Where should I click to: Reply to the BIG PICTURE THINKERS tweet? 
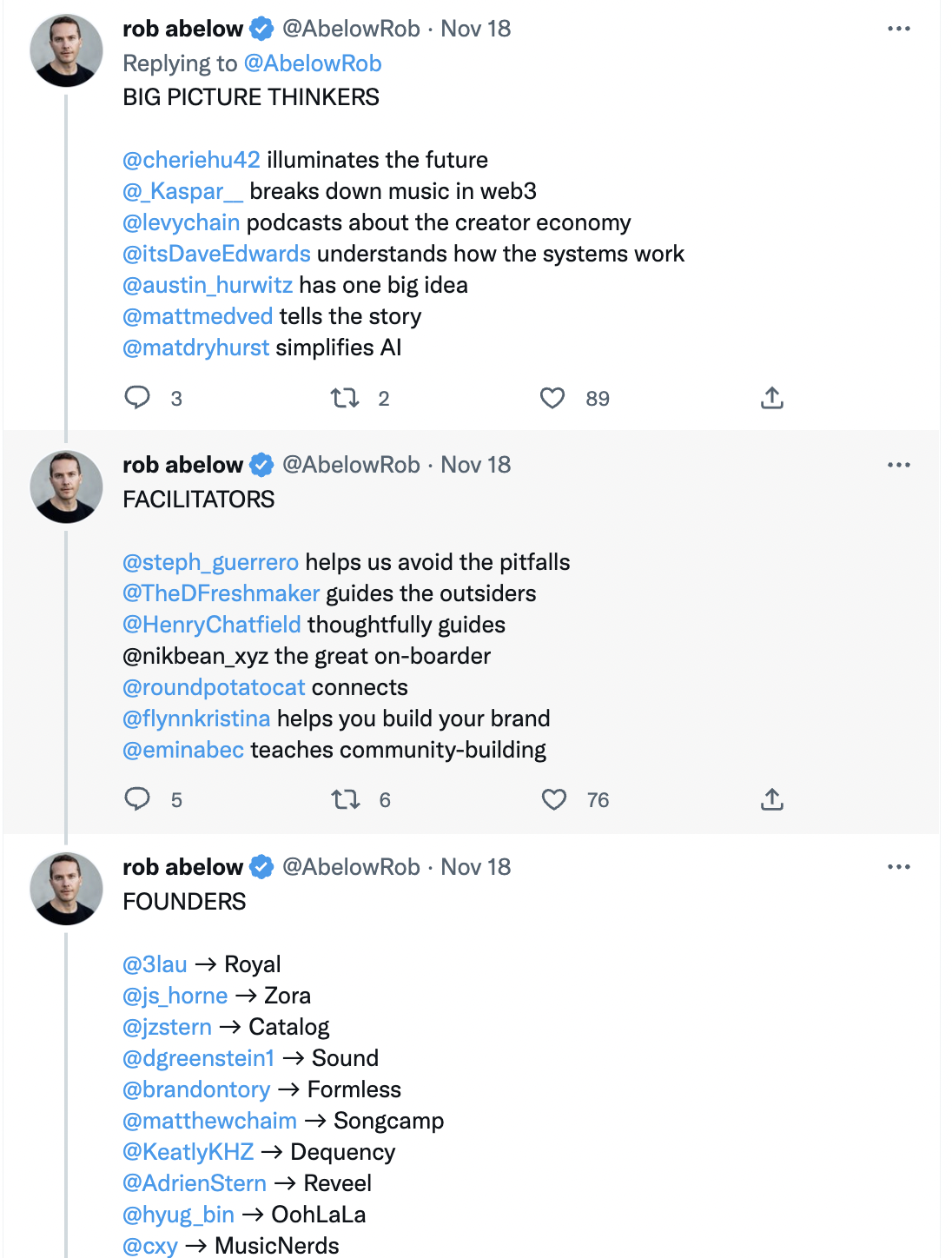click(x=137, y=398)
